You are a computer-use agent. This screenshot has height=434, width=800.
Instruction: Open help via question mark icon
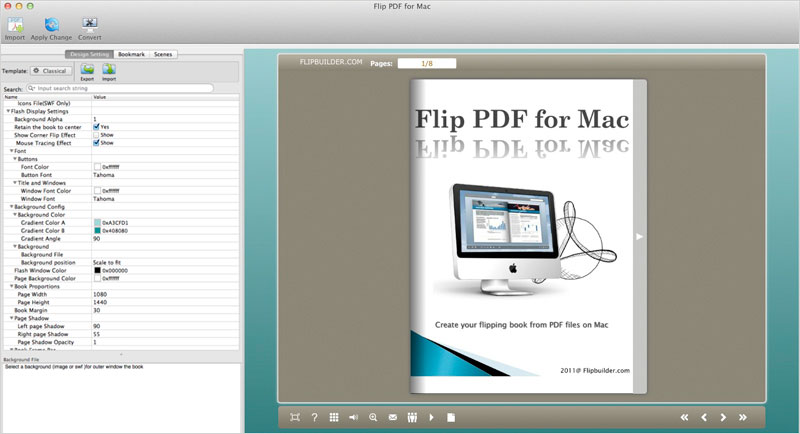click(314, 417)
